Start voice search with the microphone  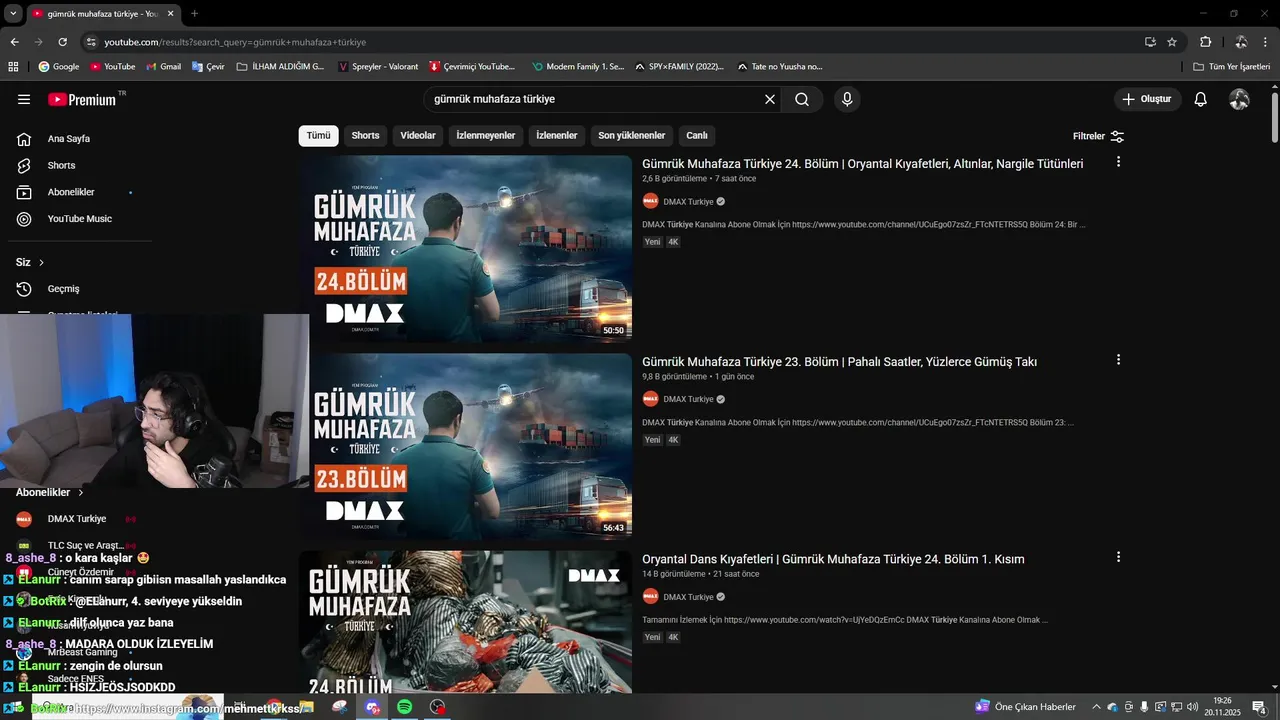[847, 99]
